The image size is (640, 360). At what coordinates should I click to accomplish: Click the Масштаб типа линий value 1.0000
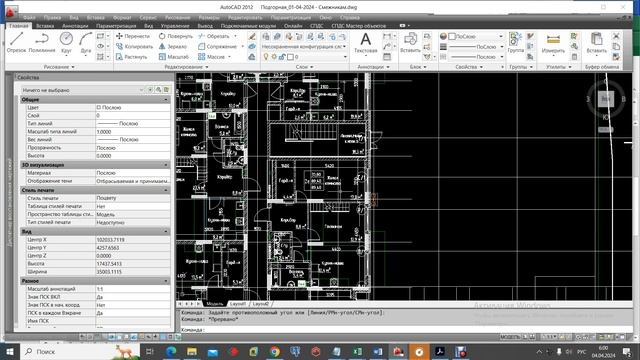click(133, 131)
